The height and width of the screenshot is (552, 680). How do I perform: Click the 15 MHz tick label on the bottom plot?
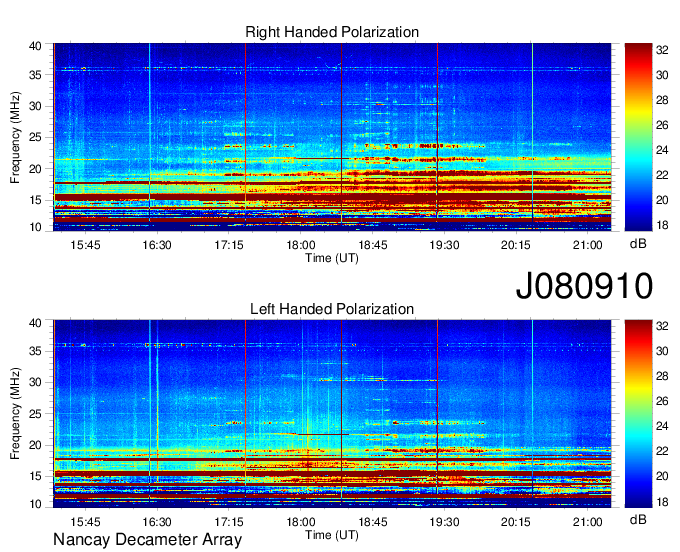(x=35, y=476)
